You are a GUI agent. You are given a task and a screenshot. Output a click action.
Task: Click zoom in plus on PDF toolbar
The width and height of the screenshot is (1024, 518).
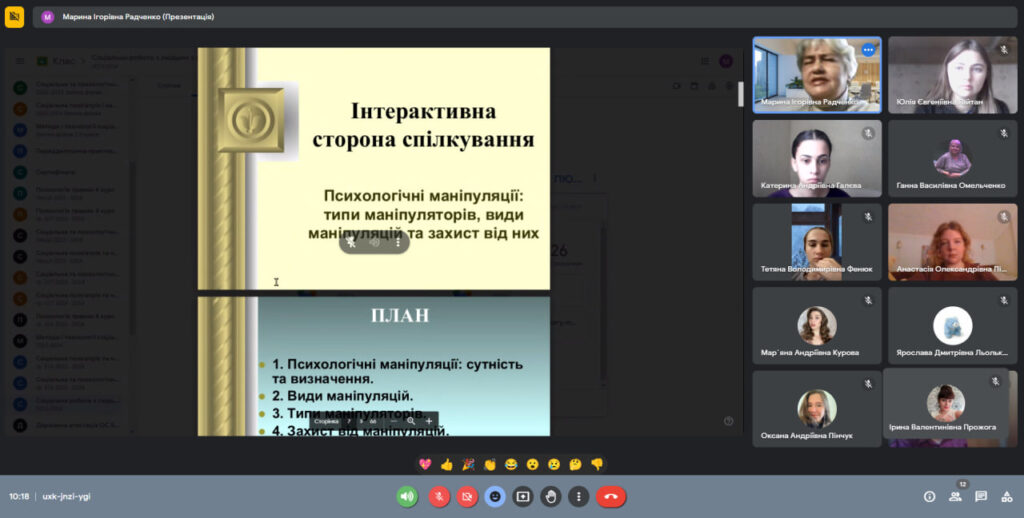click(x=429, y=421)
